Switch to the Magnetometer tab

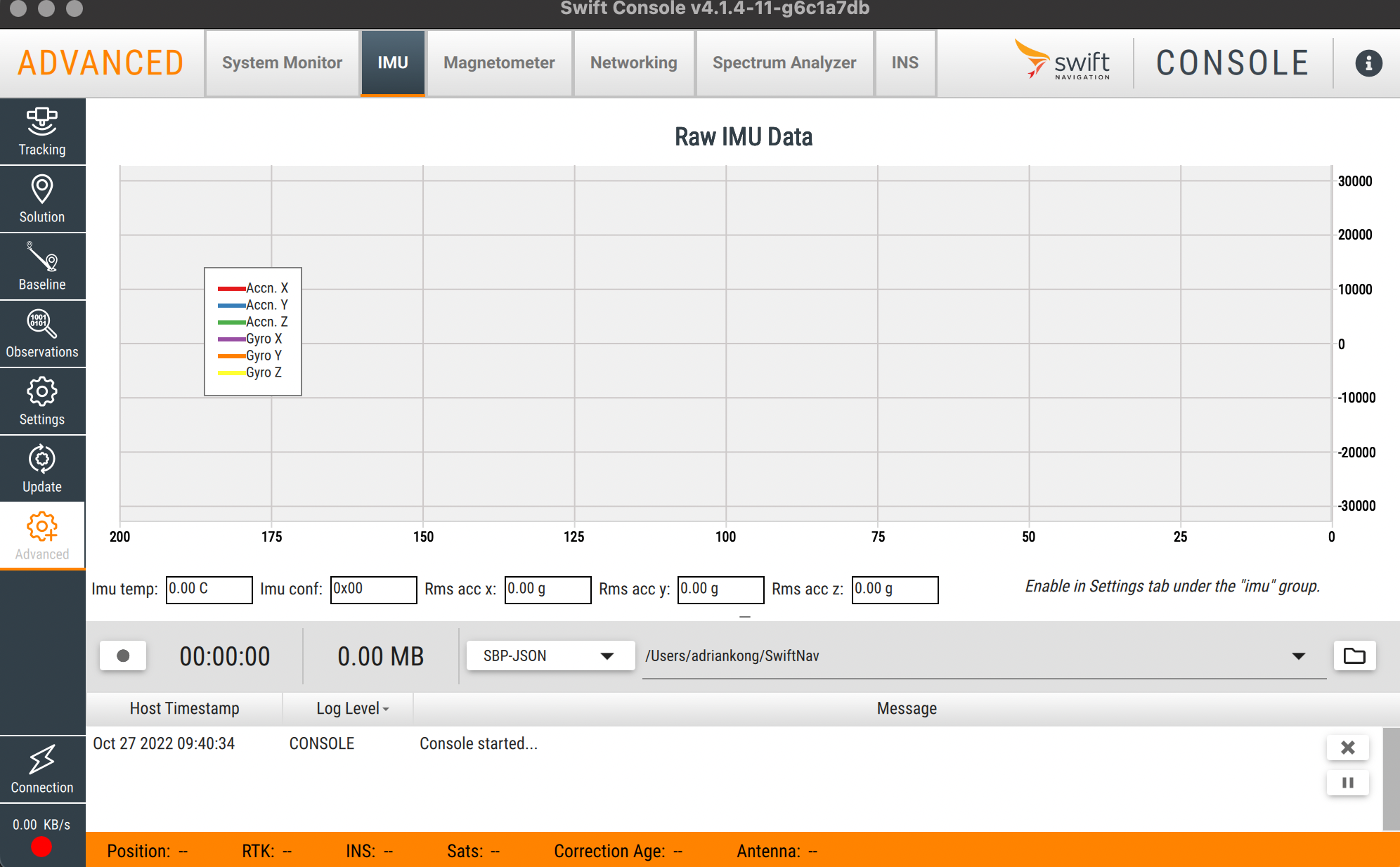[499, 63]
